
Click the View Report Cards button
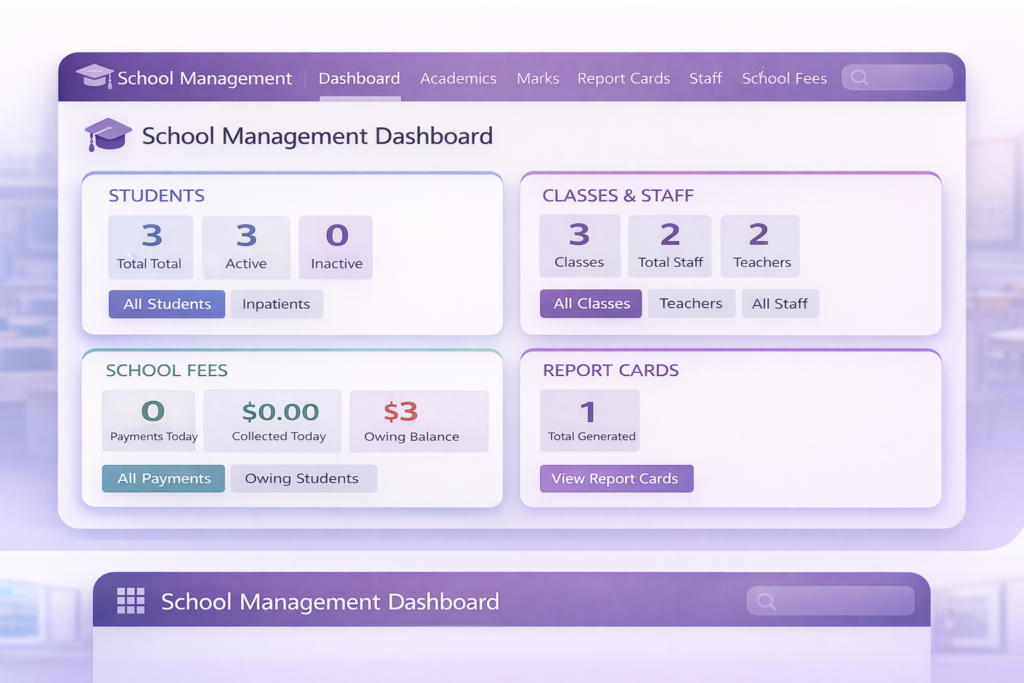click(x=615, y=478)
